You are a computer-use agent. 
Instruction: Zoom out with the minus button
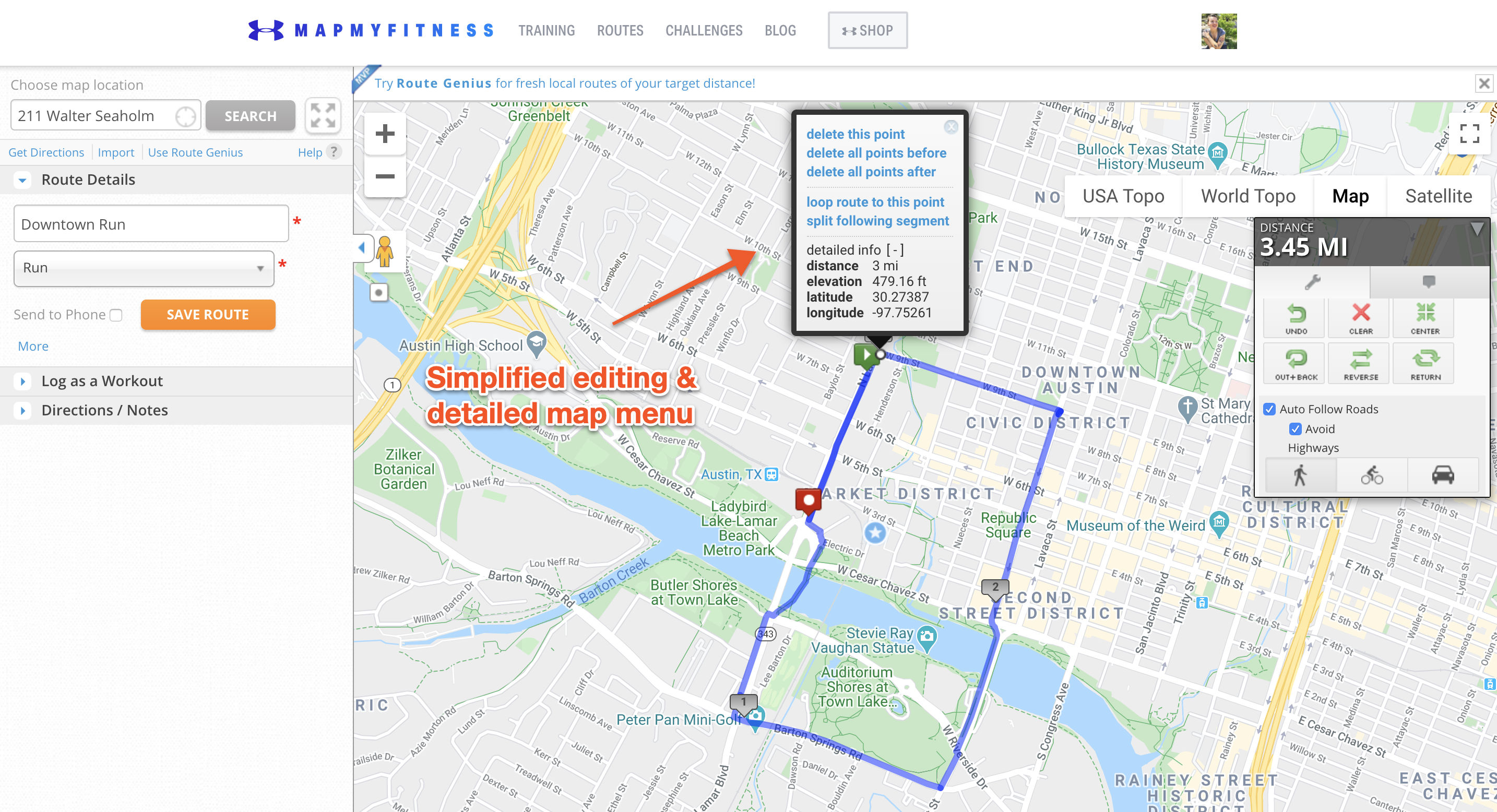385,176
